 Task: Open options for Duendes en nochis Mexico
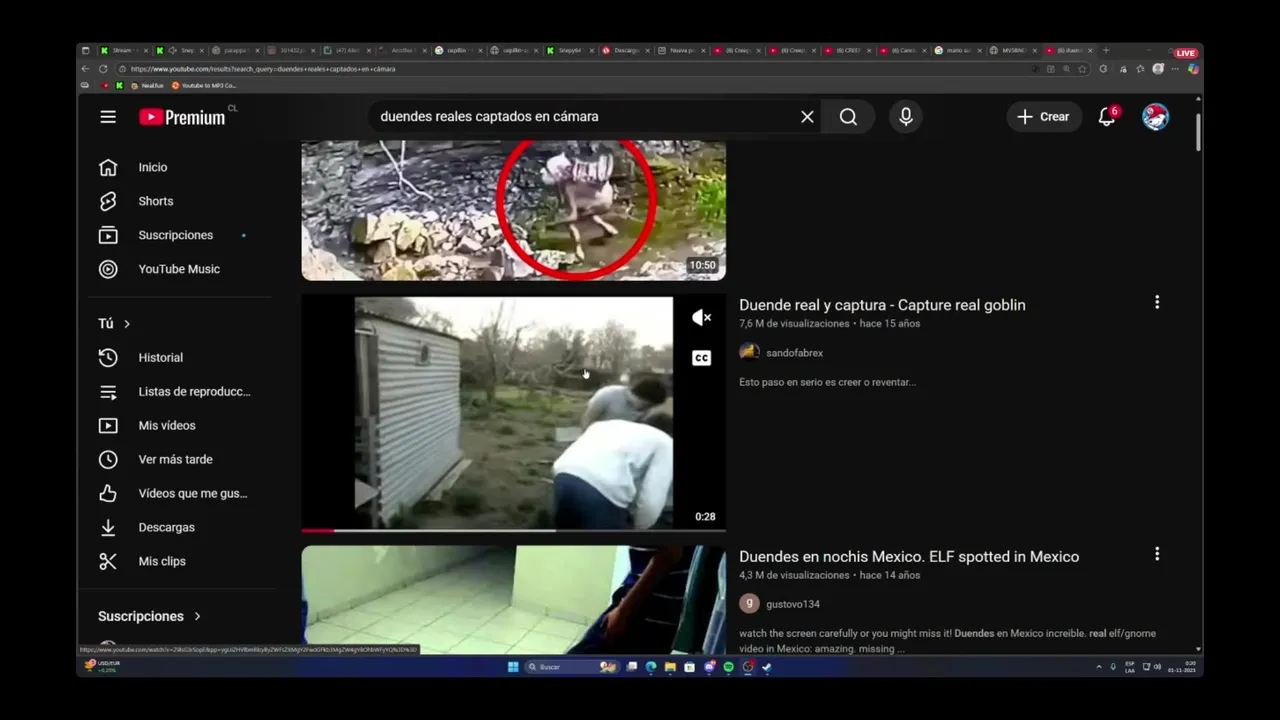[1157, 554]
